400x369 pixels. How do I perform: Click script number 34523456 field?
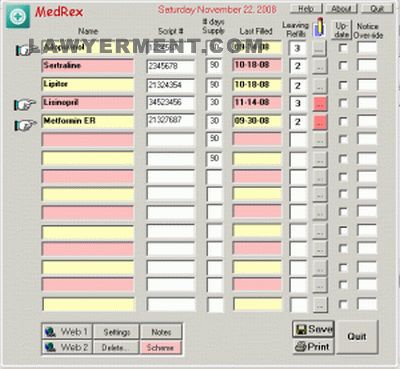click(x=171, y=103)
